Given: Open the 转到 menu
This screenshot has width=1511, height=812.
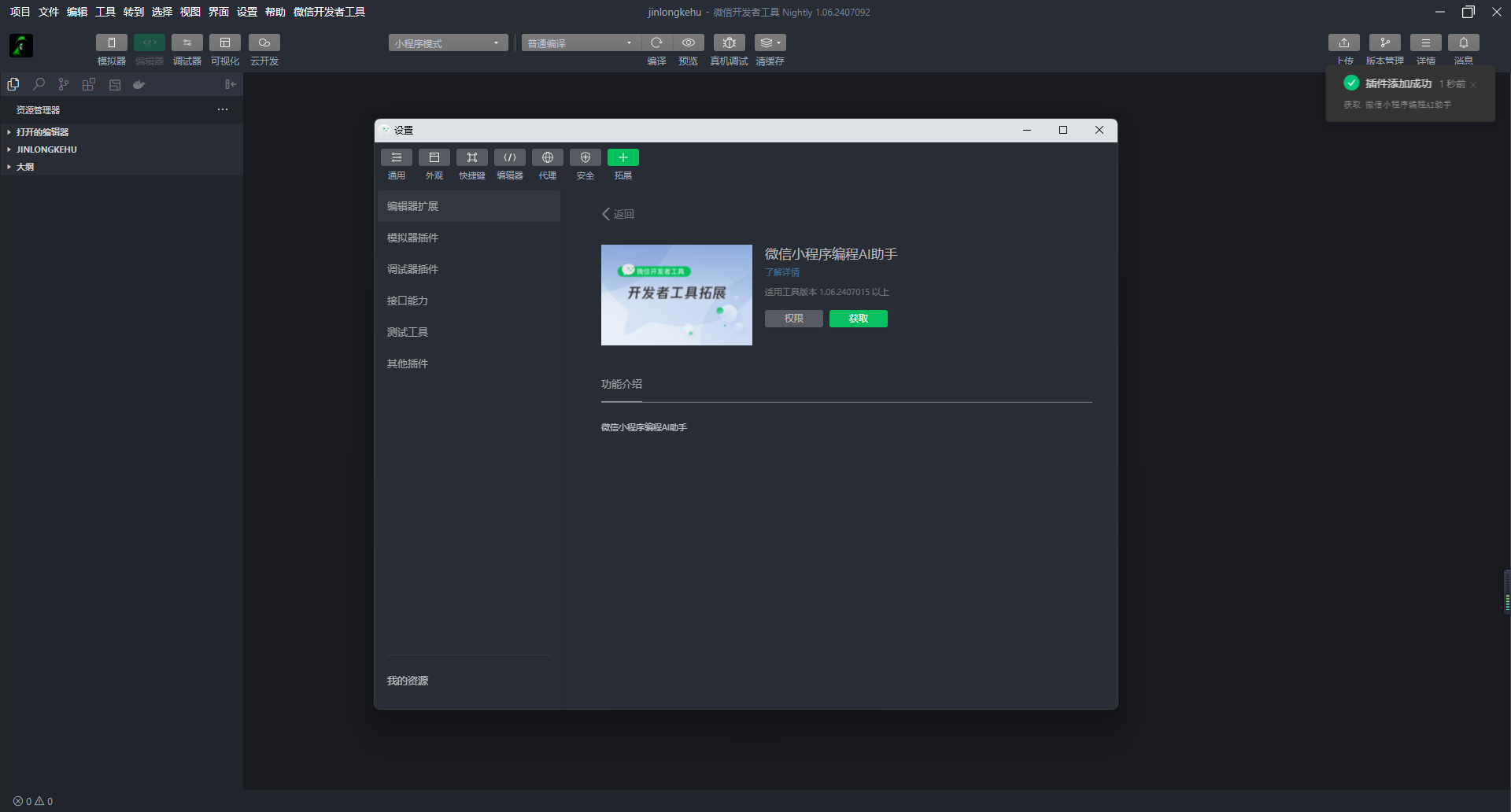Looking at the screenshot, I should click(134, 12).
